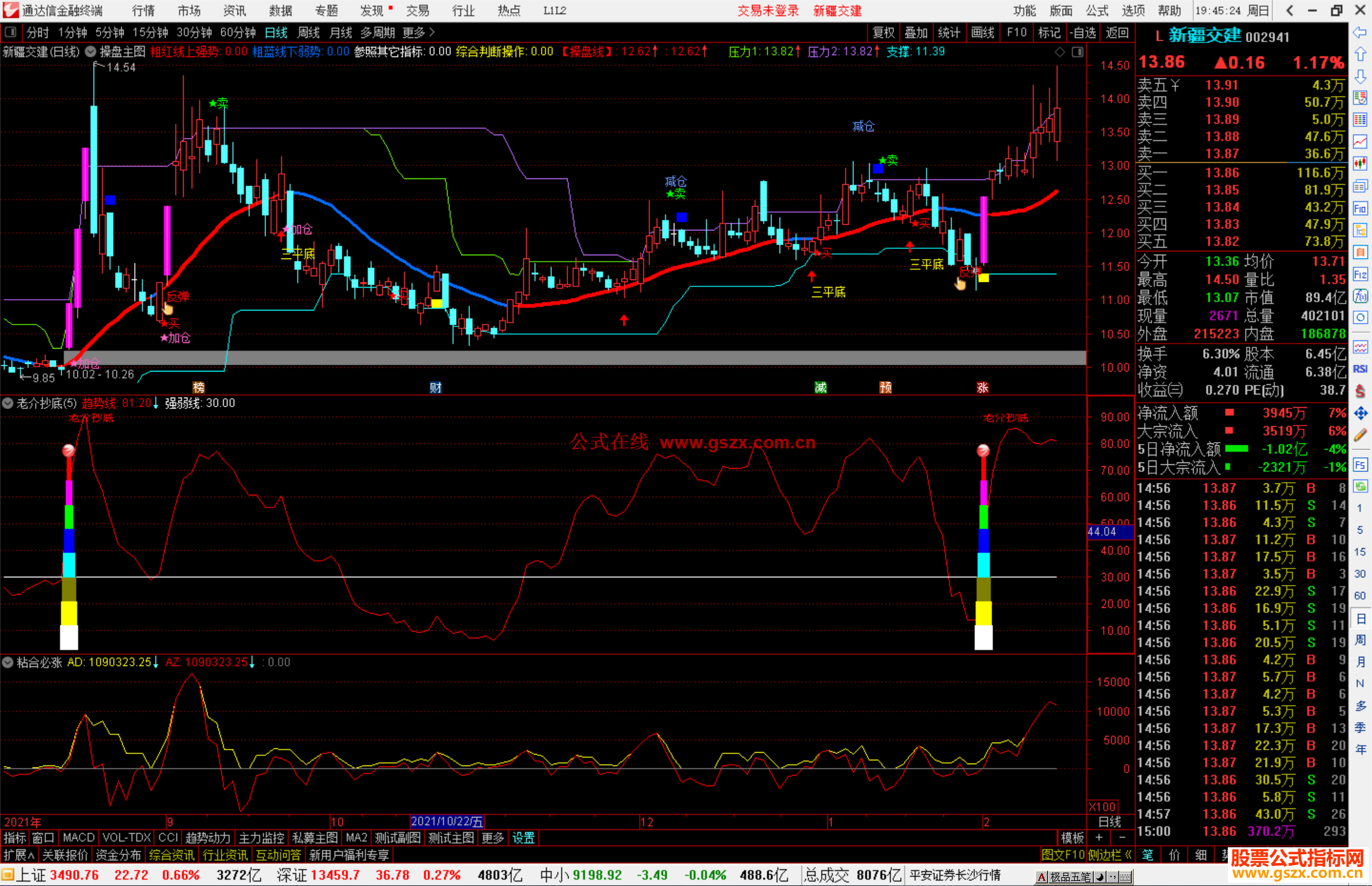Open the 更多 indicator tabs list
Image resolution: width=1372 pixels, height=886 pixels.
click(493, 838)
